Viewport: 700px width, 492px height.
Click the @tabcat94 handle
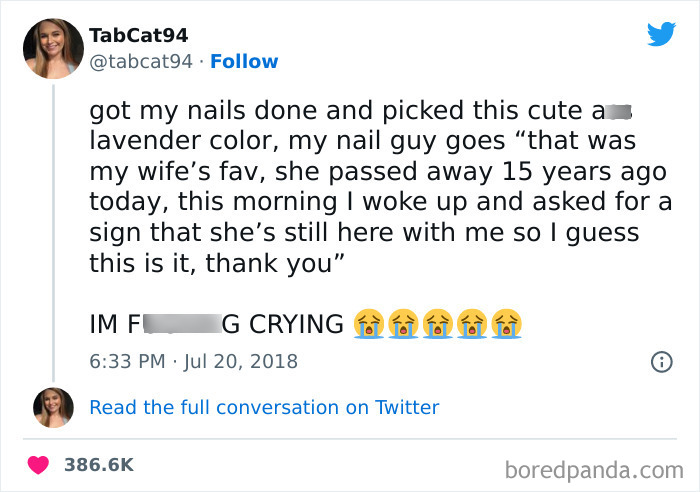140,62
